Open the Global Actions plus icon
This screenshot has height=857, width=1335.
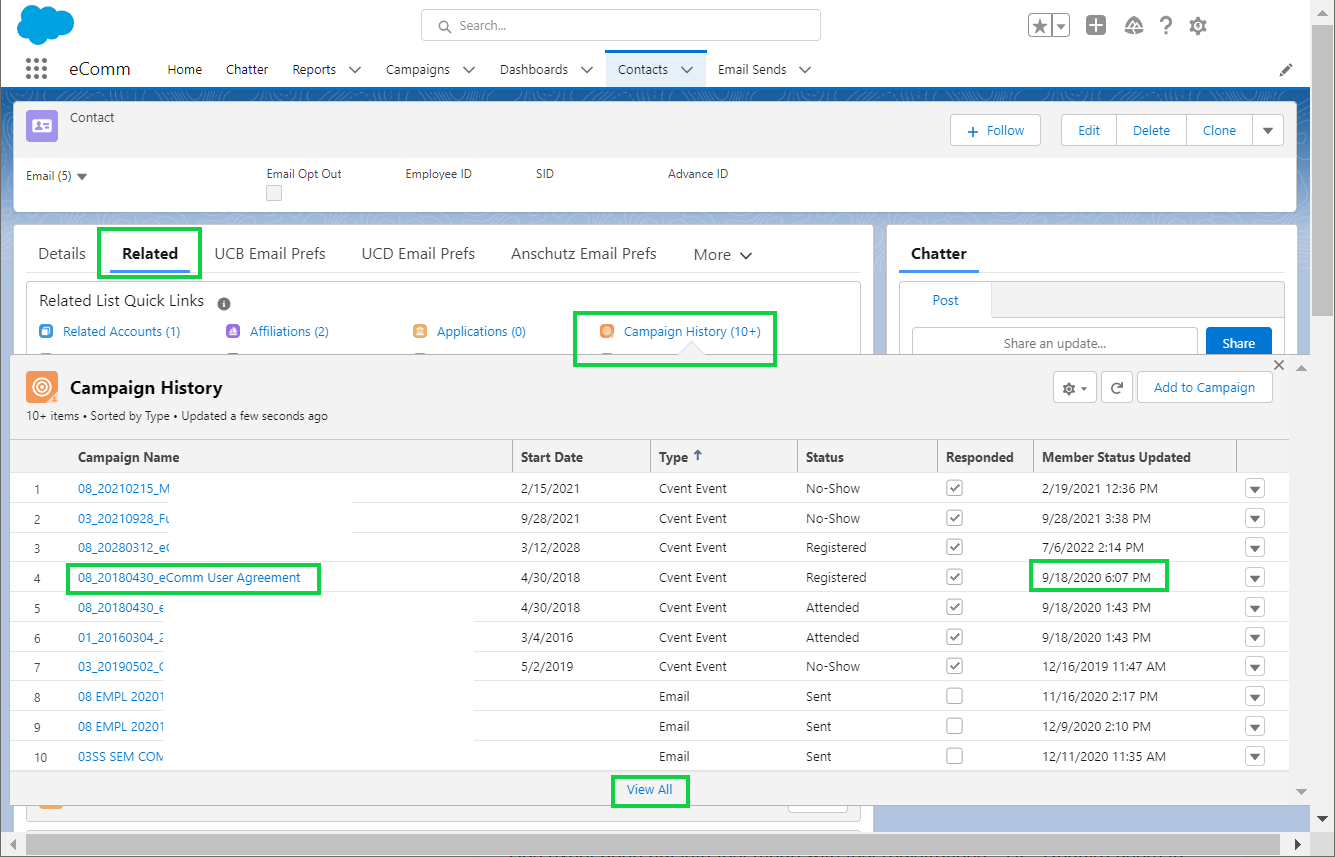[1096, 26]
